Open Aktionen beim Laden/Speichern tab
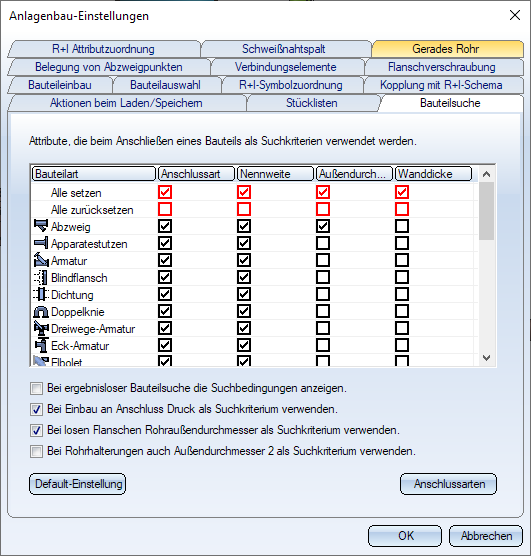The image size is (531, 556). coord(126,103)
